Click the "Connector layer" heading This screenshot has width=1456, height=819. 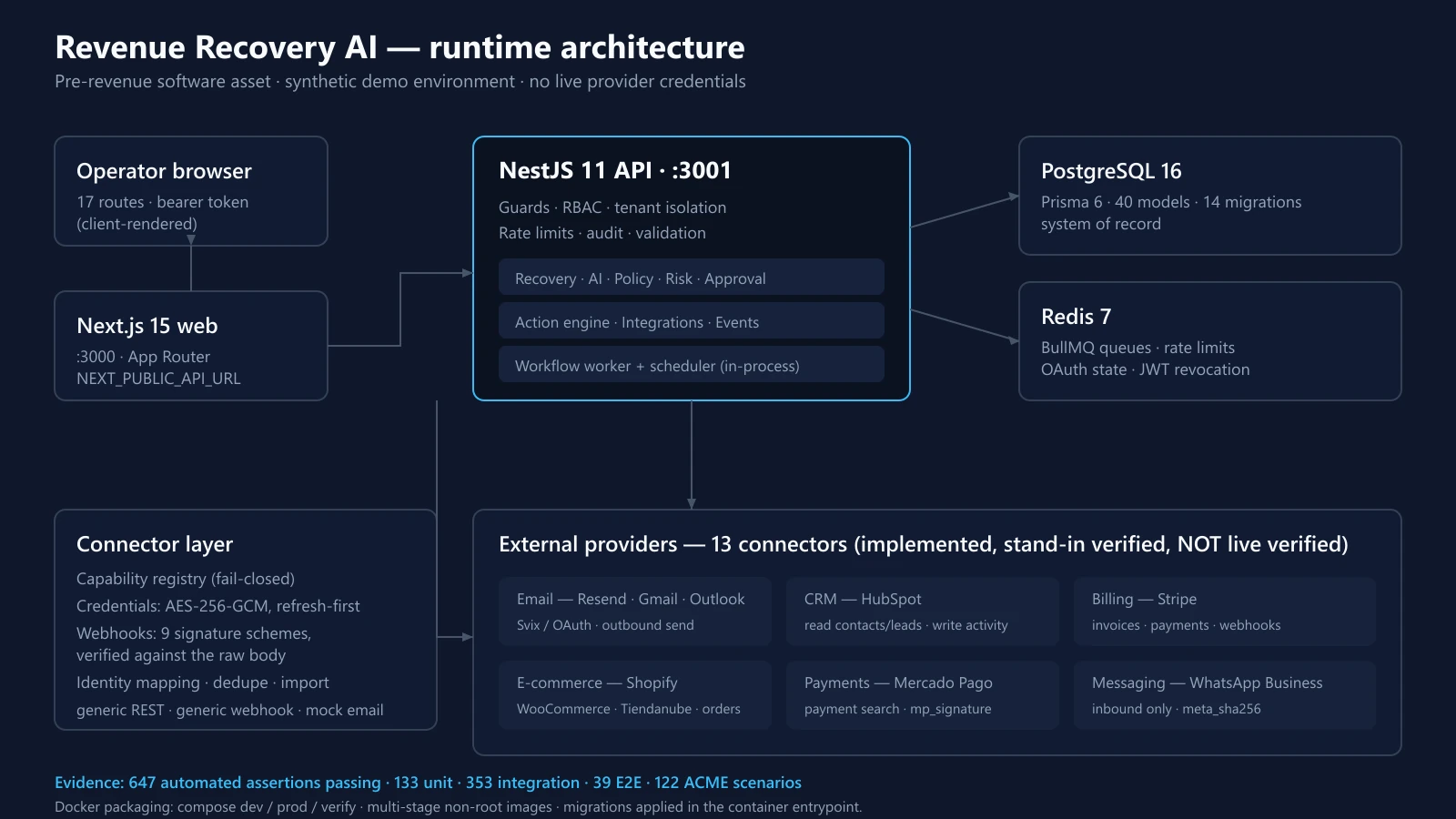click(155, 544)
